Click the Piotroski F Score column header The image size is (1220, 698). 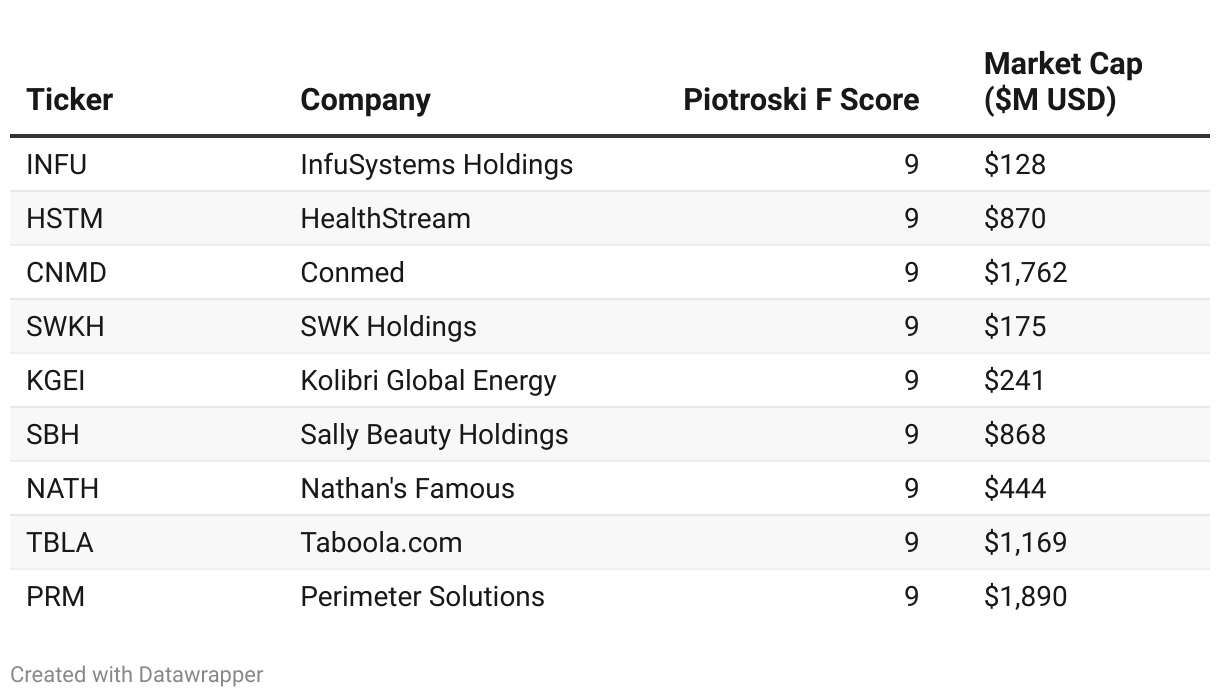click(801, 100)
